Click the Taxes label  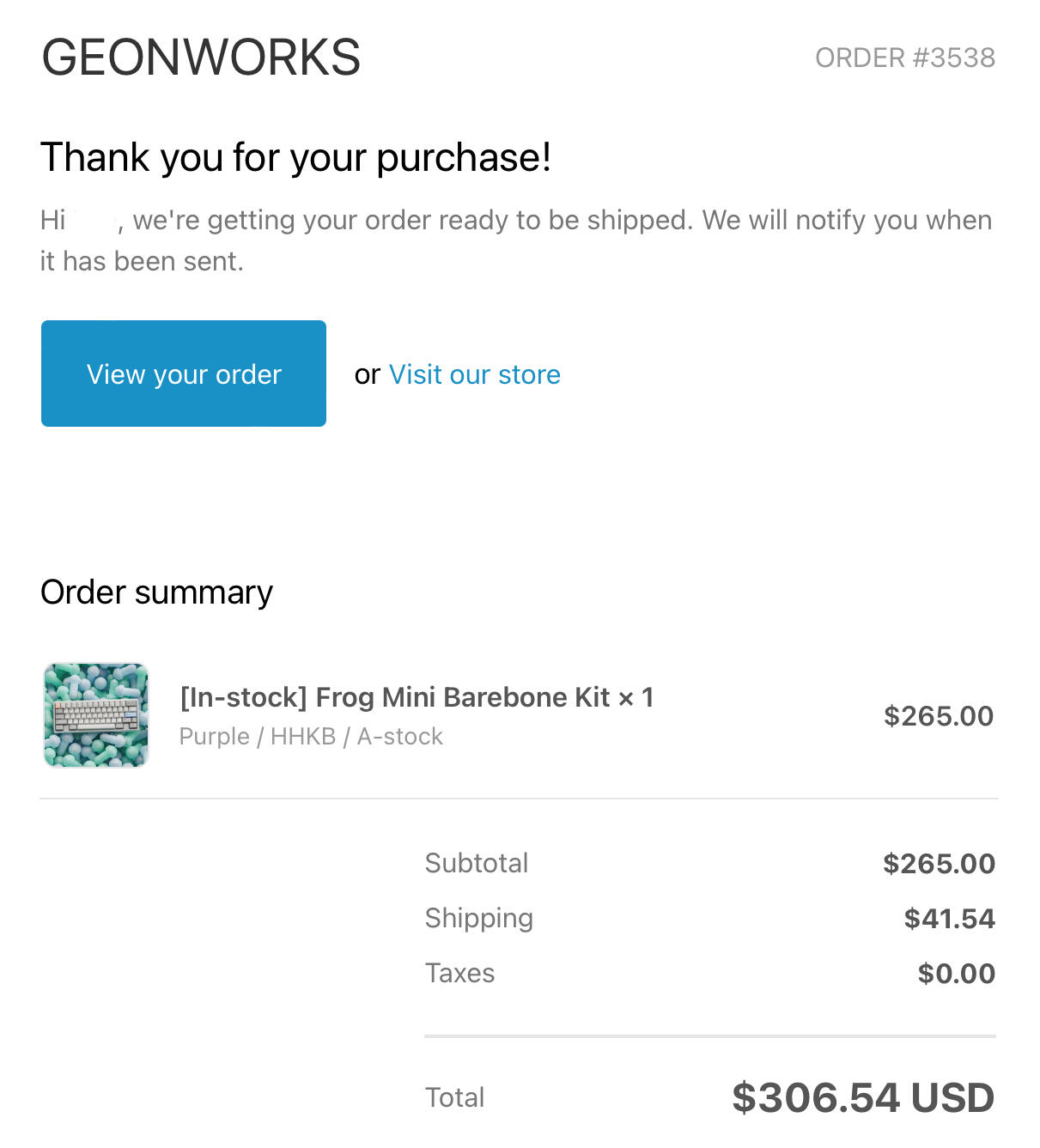point(459,973)
